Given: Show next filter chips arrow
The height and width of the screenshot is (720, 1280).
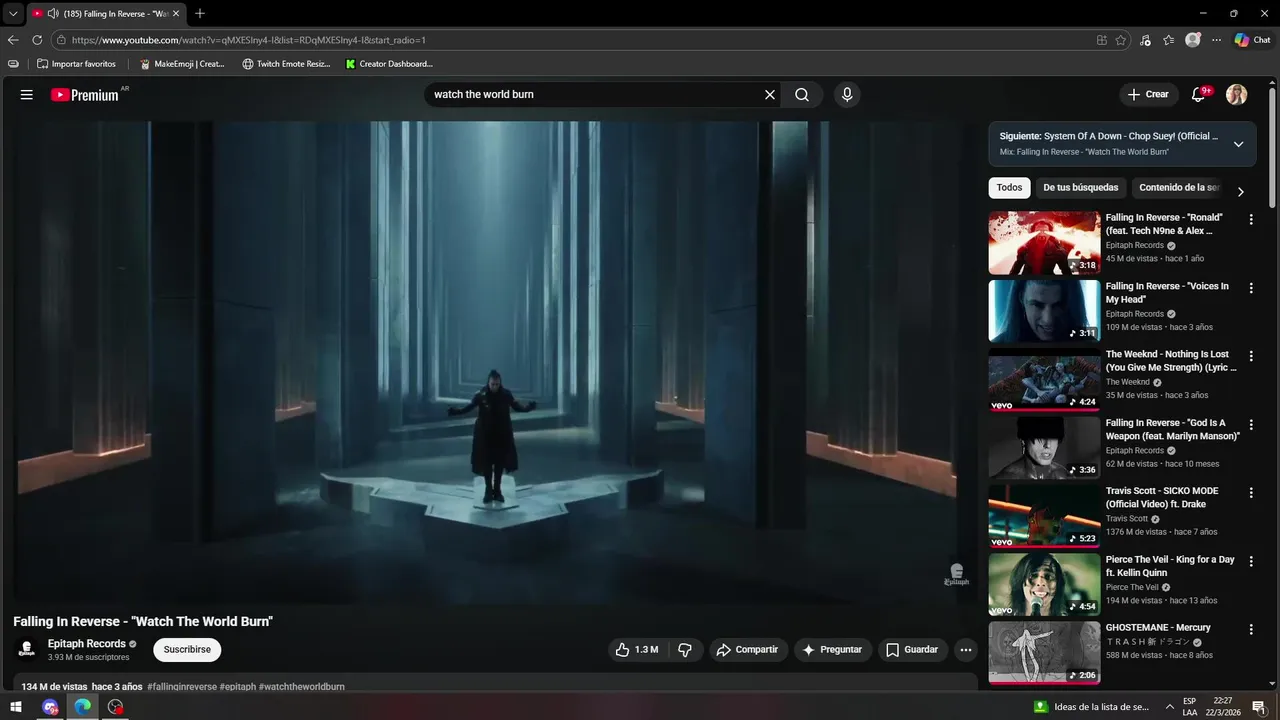Looking at the screenshot, I should tap(1241, 191).
